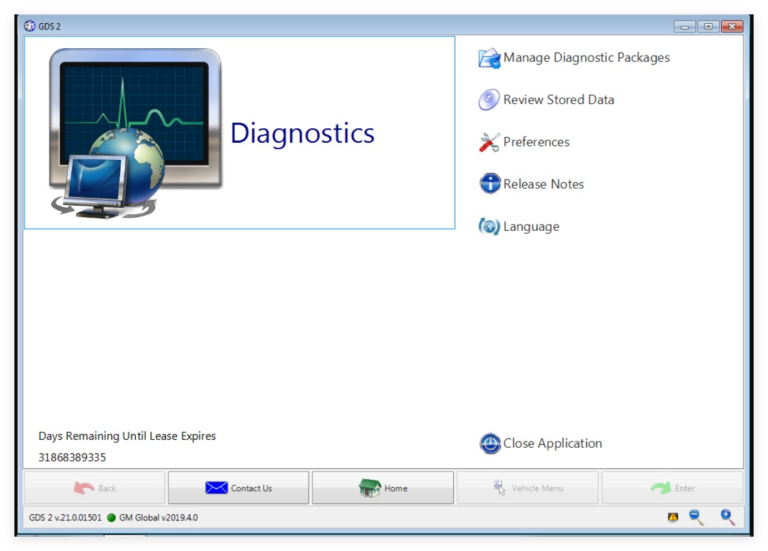The width and height of the screenshot is (768, 551).
Task: Click the Release Notes info icon
Action: tap(489, 184)
